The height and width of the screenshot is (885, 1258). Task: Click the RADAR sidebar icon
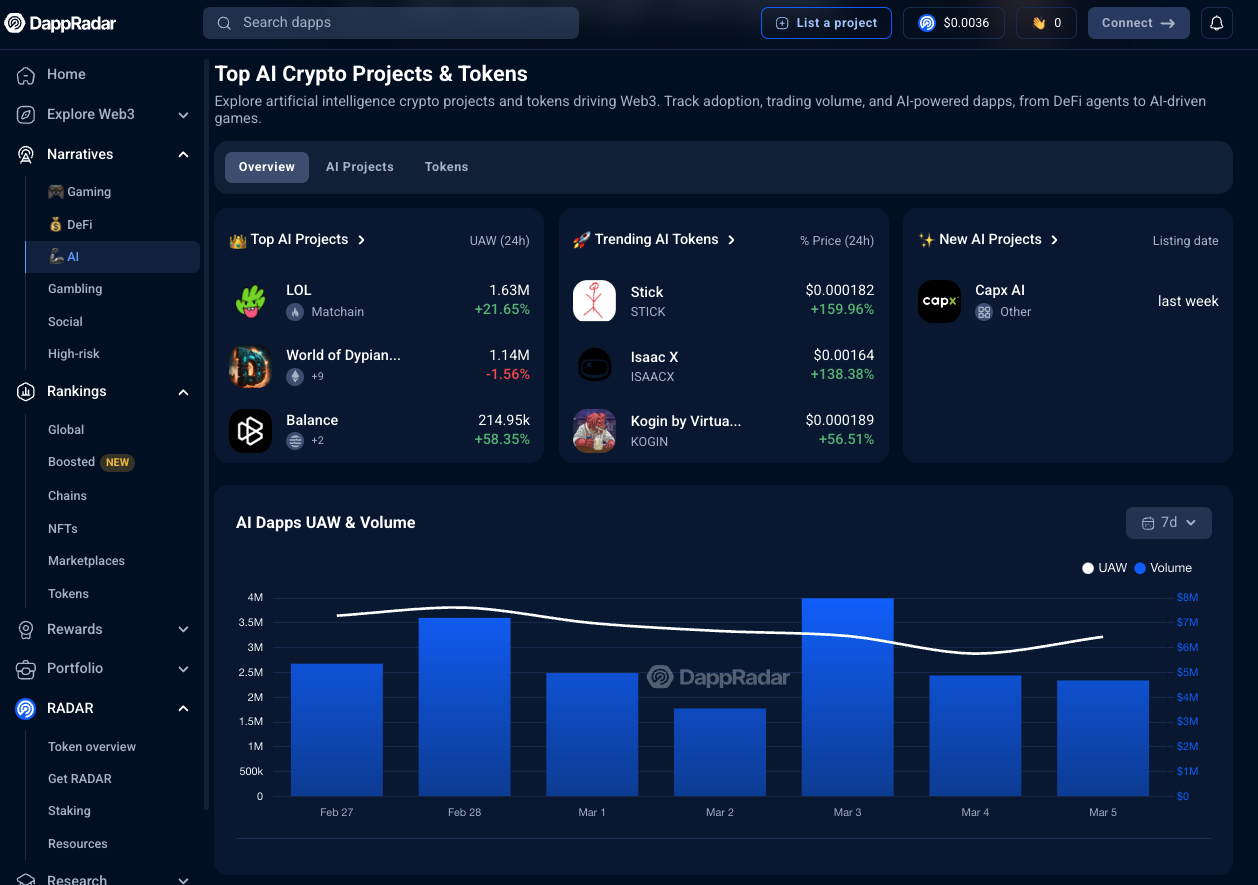point(26,709)
